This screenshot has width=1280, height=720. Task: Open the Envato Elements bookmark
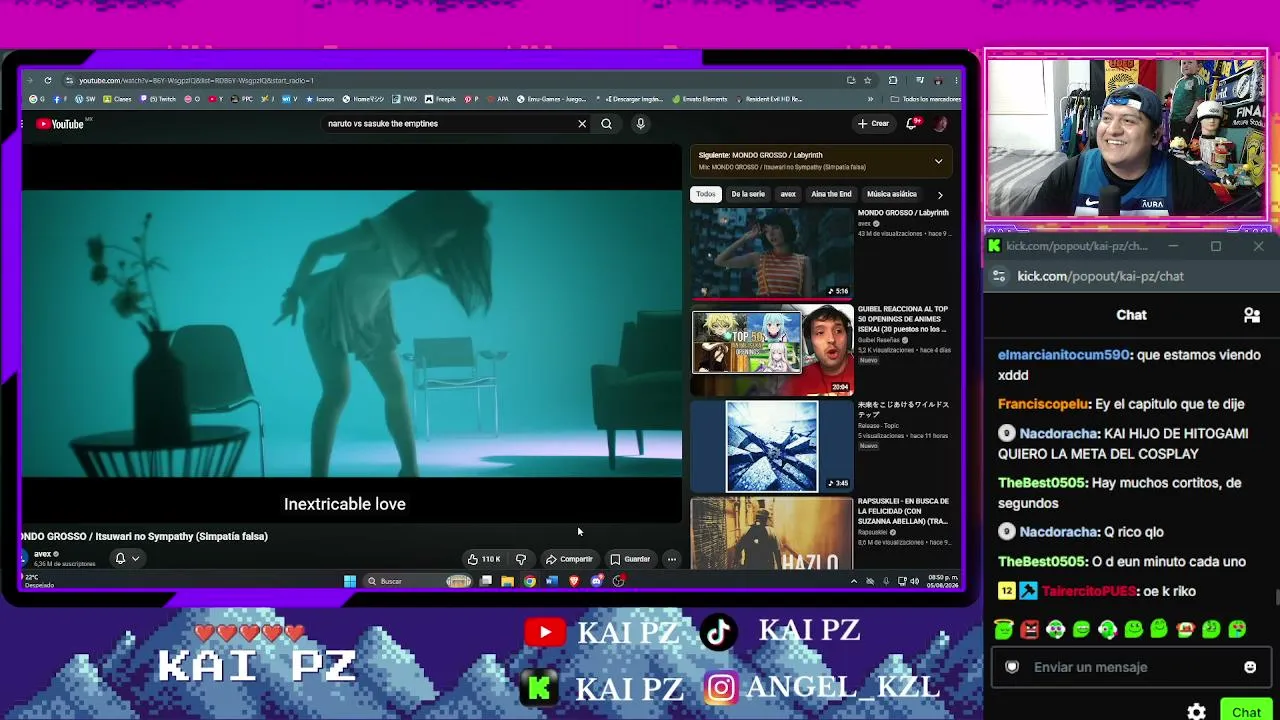700,99
